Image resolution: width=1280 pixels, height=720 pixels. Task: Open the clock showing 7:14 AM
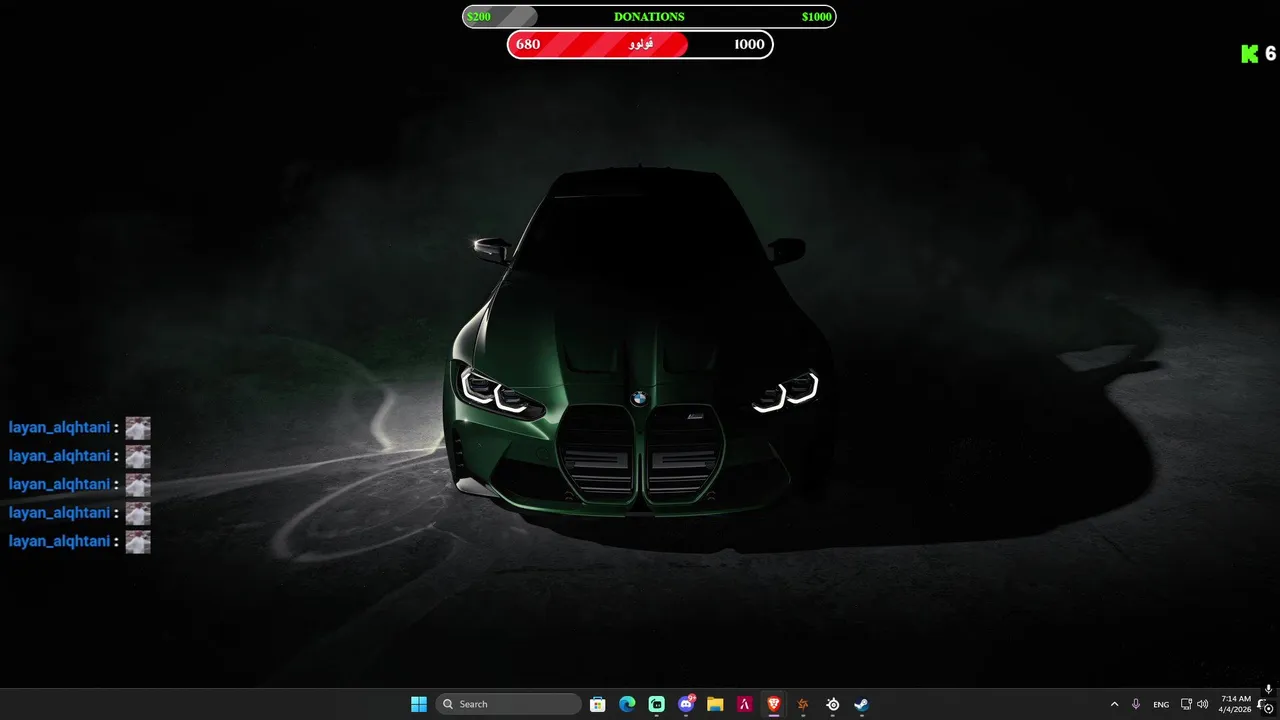[1236, 704]
